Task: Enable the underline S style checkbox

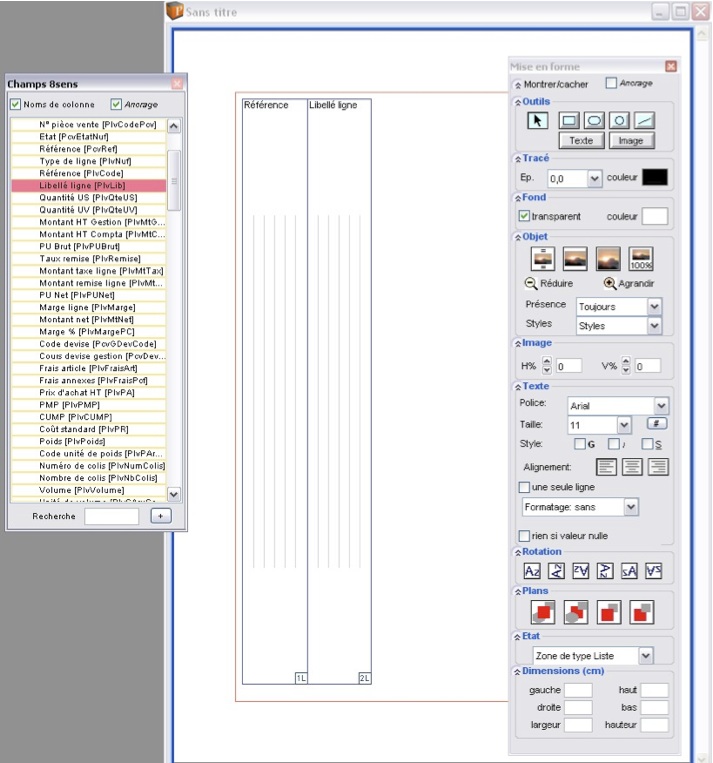Action: click(x=647, y=444)
